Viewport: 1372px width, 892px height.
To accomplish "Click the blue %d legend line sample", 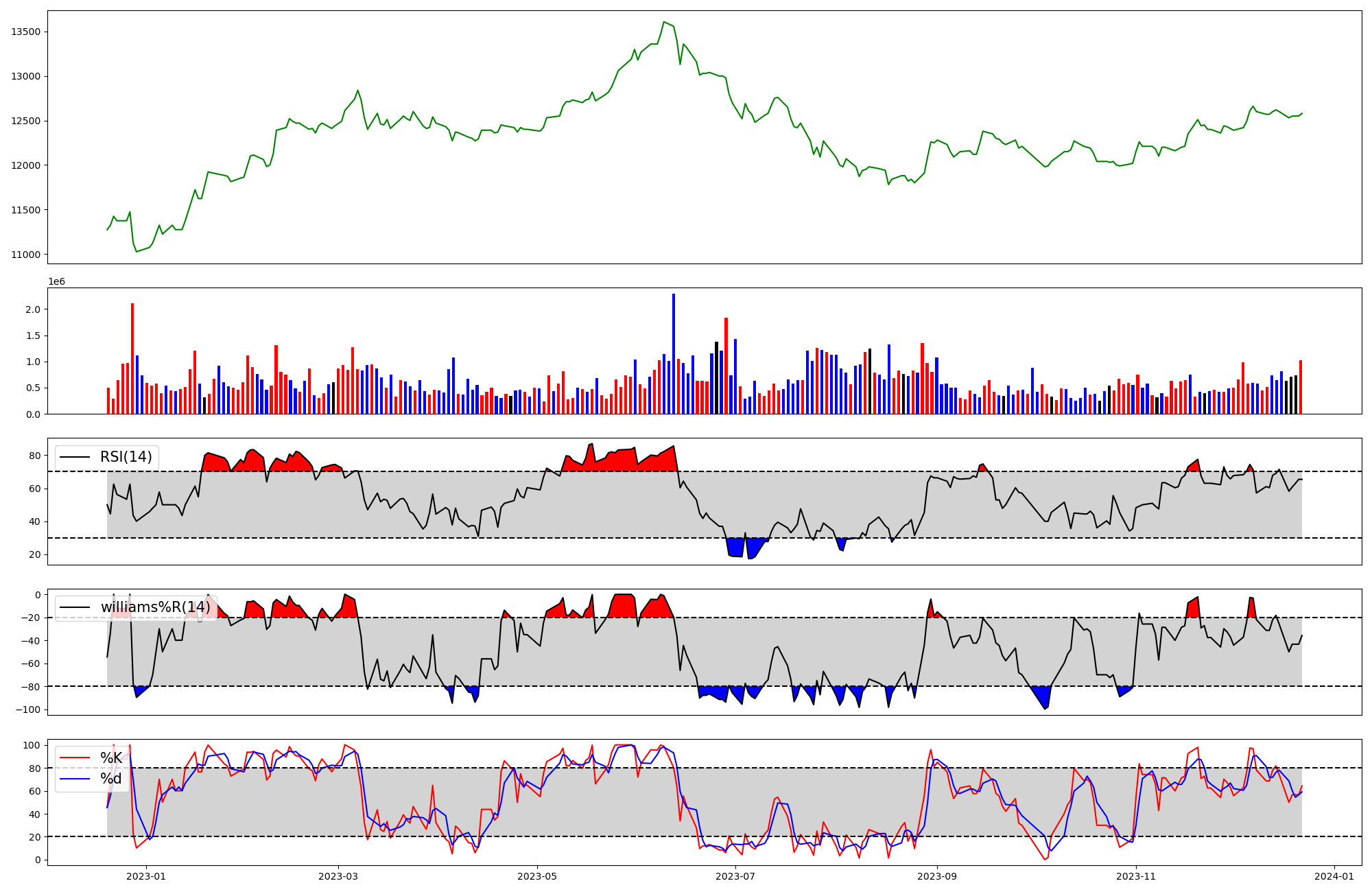I will pyautogui.click(x=75, y=779).
